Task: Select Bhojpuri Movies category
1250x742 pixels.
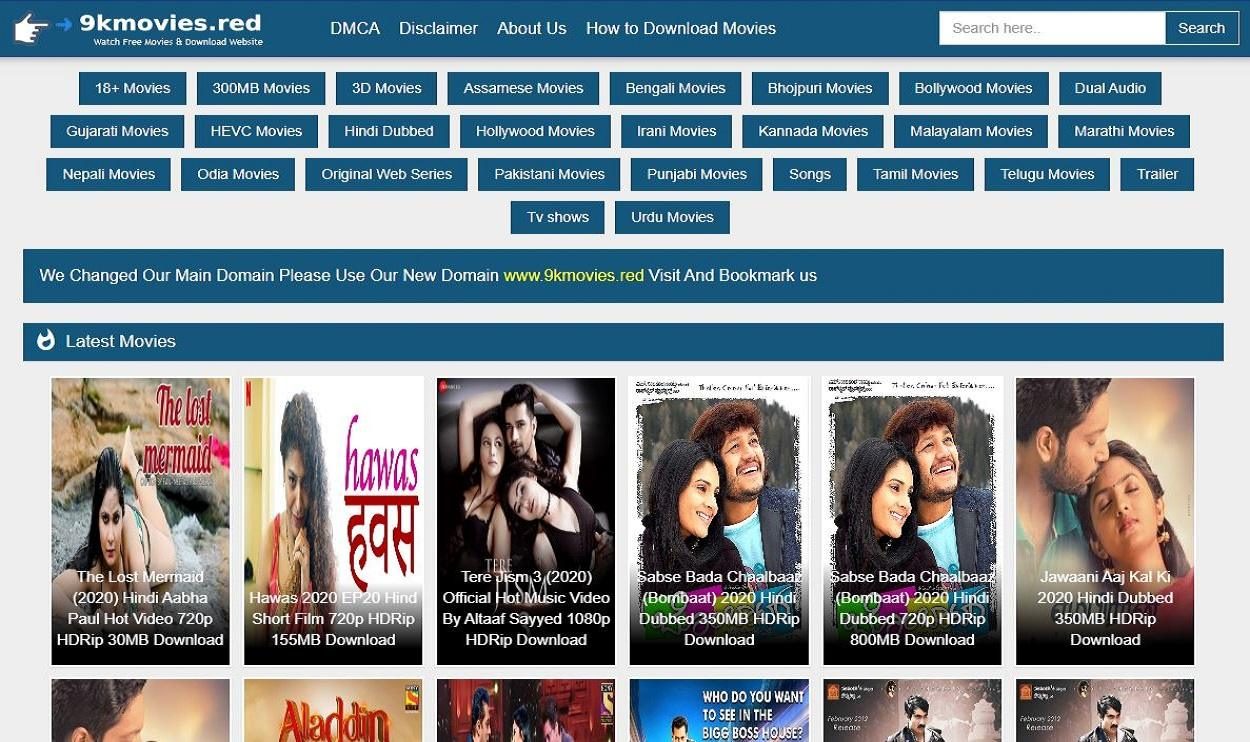Action: (x=820, y=88)
